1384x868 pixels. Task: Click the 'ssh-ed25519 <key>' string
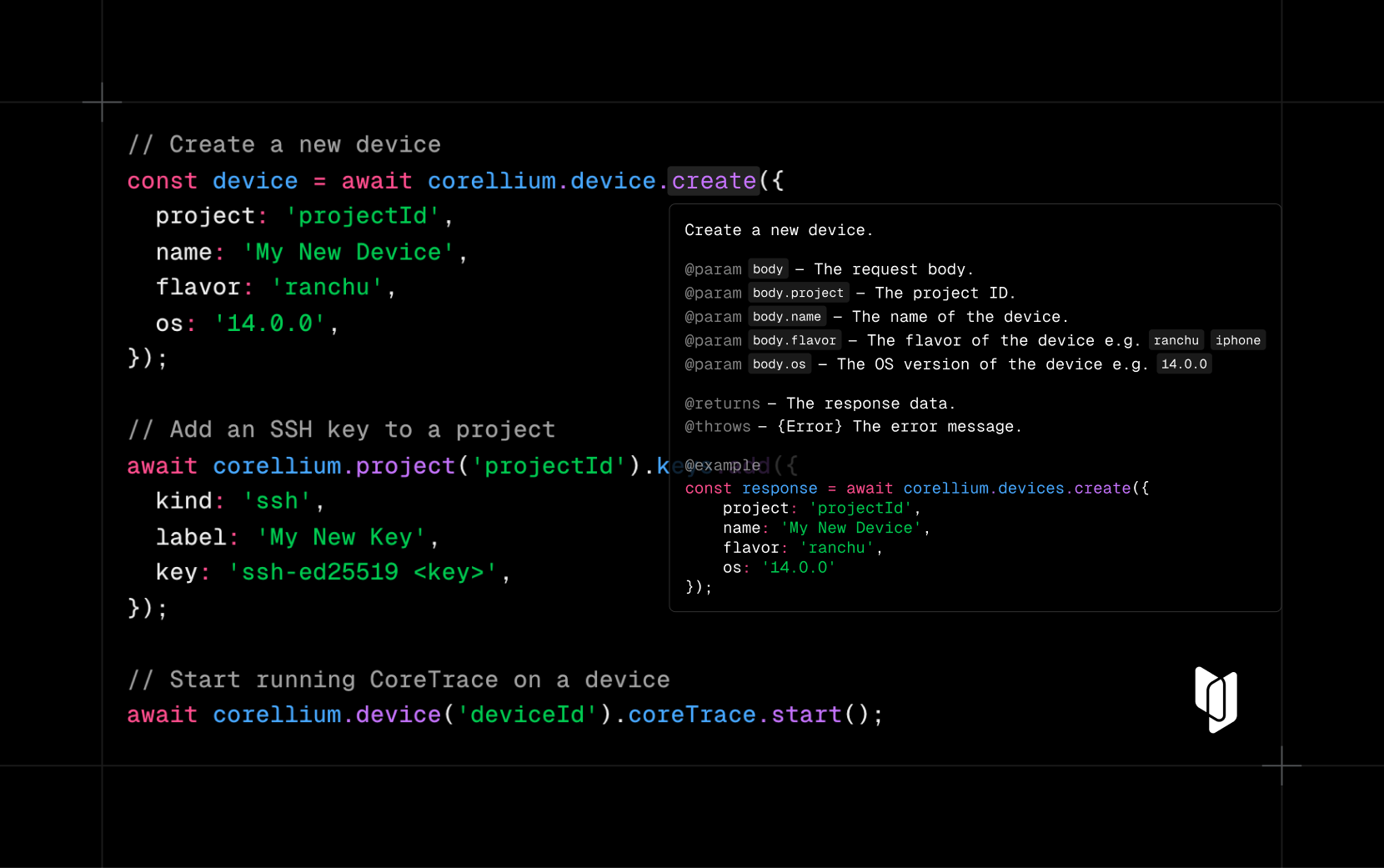(363, 572)
